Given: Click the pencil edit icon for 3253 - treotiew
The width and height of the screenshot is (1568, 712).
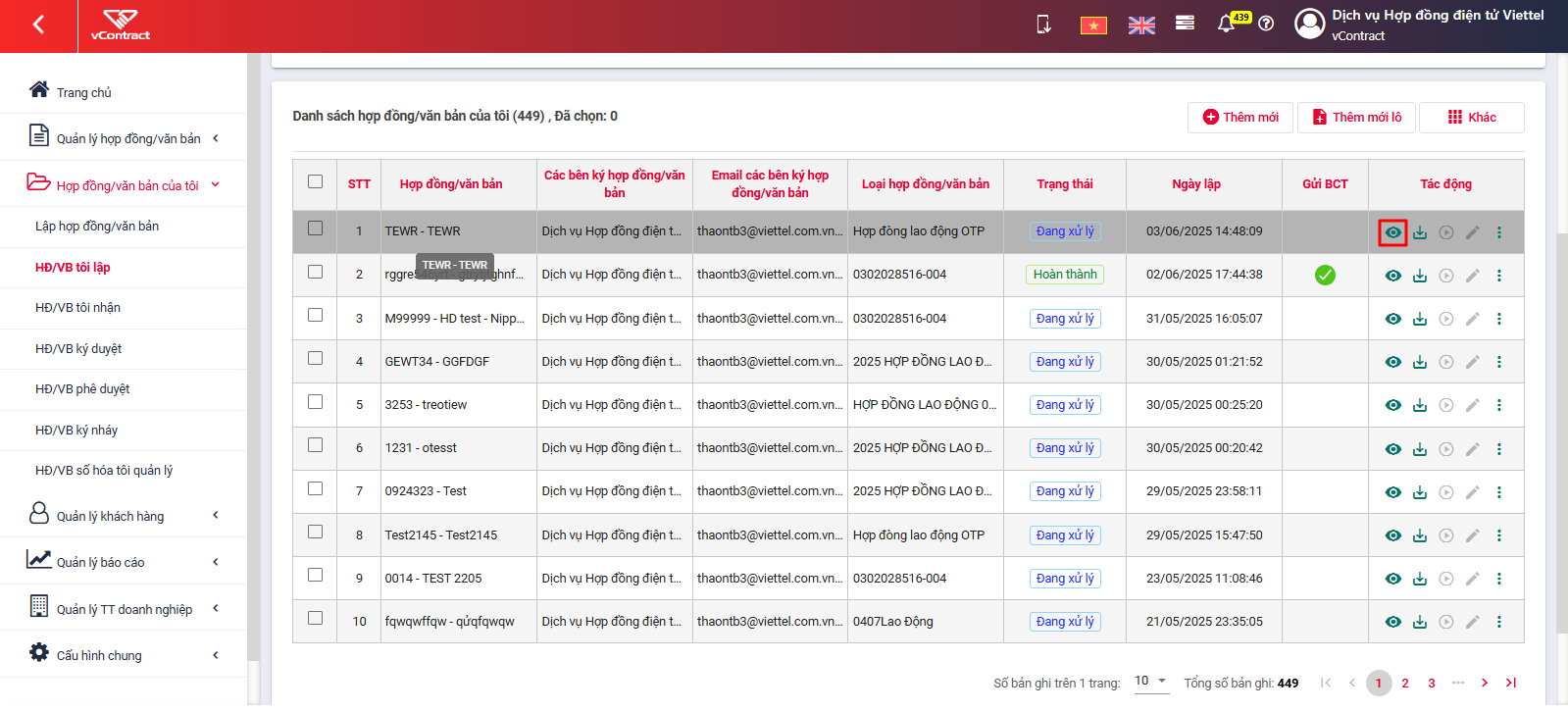Looking at the screenshot, I should click(1472, 405).
